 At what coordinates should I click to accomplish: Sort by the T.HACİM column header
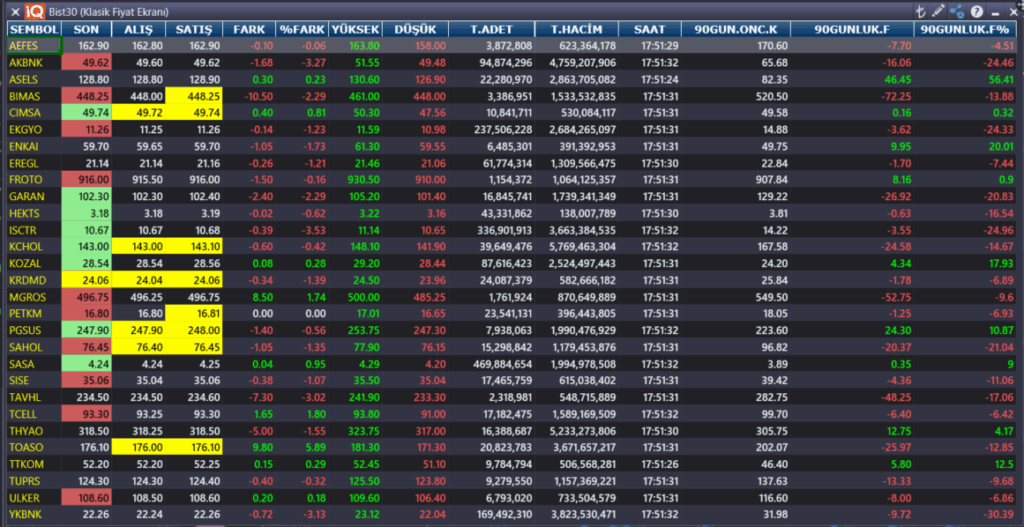point(575,29)
